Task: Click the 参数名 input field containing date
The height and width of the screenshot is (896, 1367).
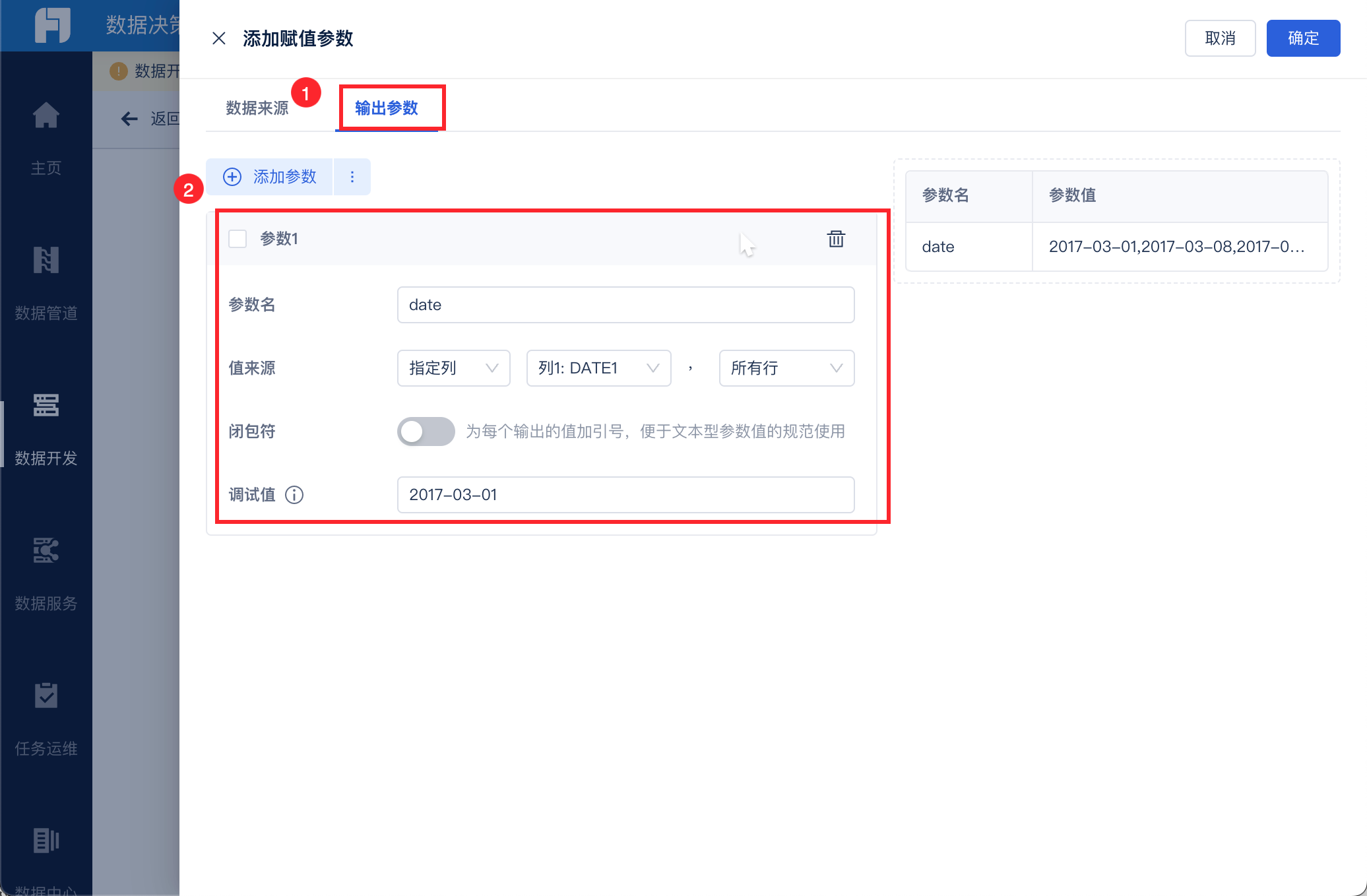Action: pos(625,305)
